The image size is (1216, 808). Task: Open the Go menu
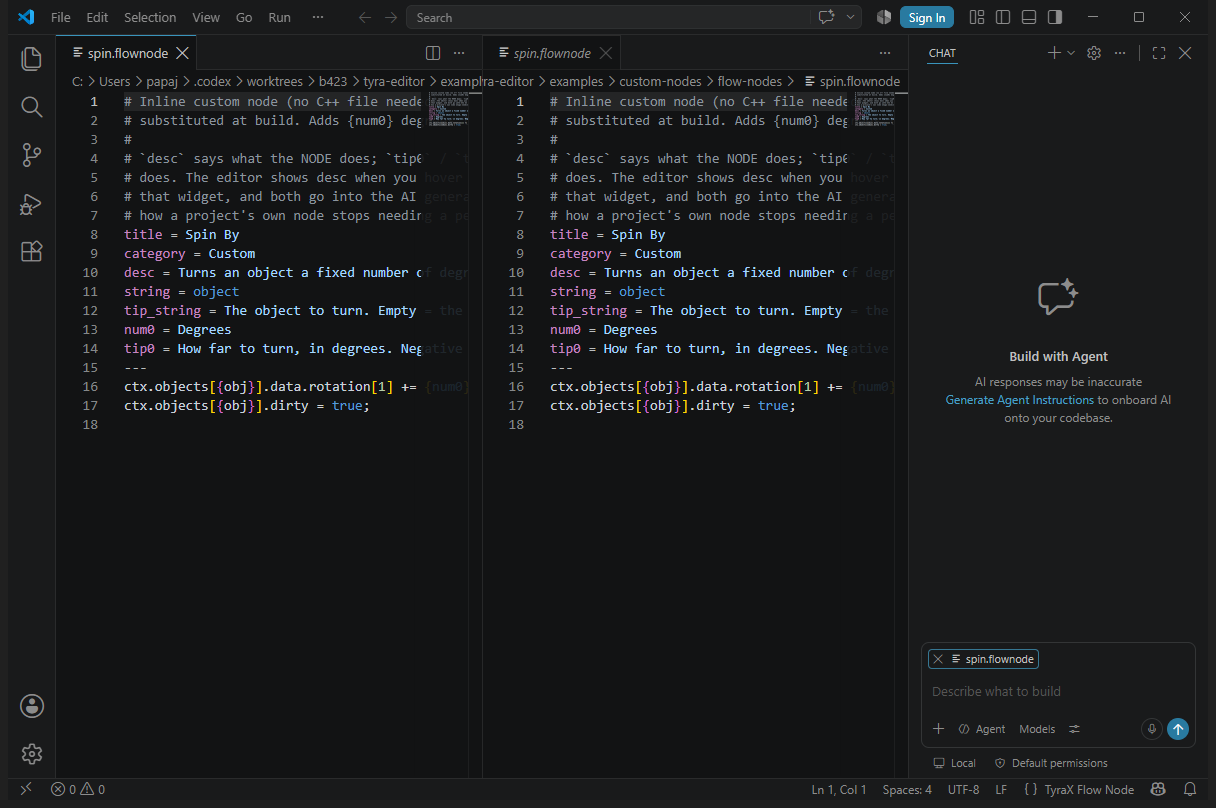point(244,17)
